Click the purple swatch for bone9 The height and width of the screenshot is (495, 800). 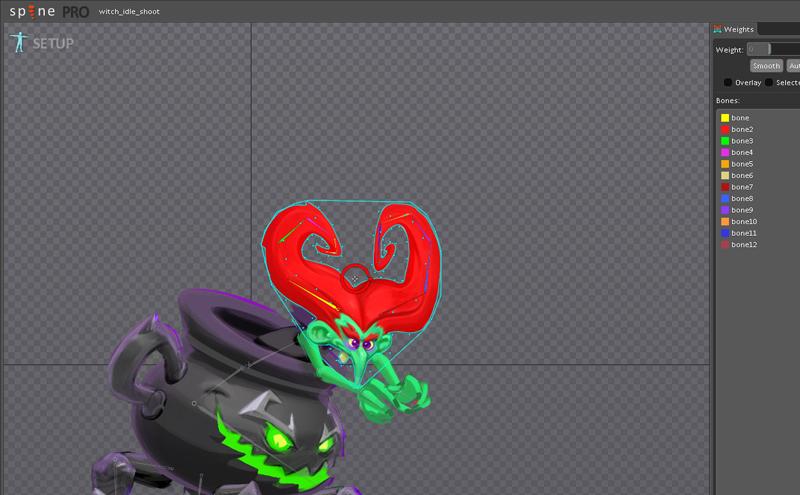click(724, 210)
